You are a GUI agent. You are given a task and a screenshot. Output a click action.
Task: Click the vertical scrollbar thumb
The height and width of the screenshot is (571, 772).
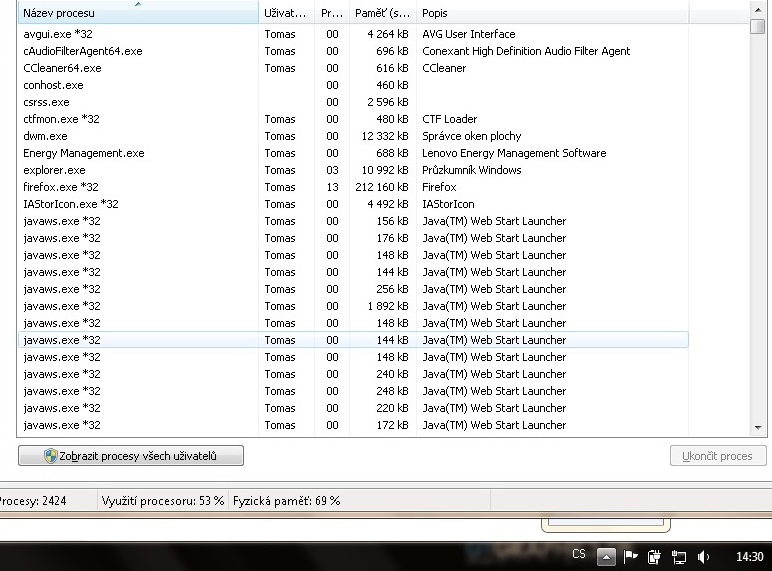point(758,26)
